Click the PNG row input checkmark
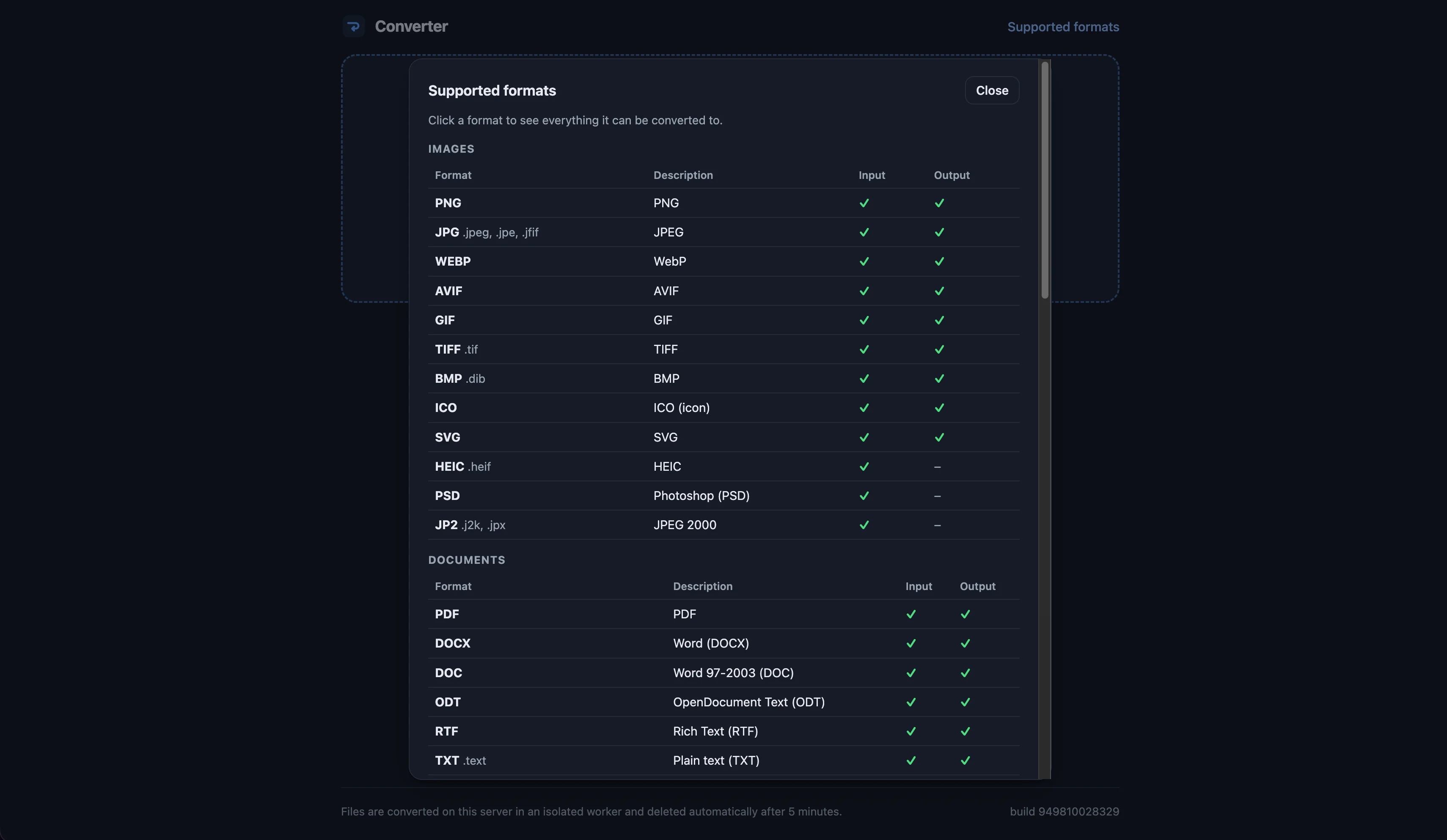 coord(864,203)
